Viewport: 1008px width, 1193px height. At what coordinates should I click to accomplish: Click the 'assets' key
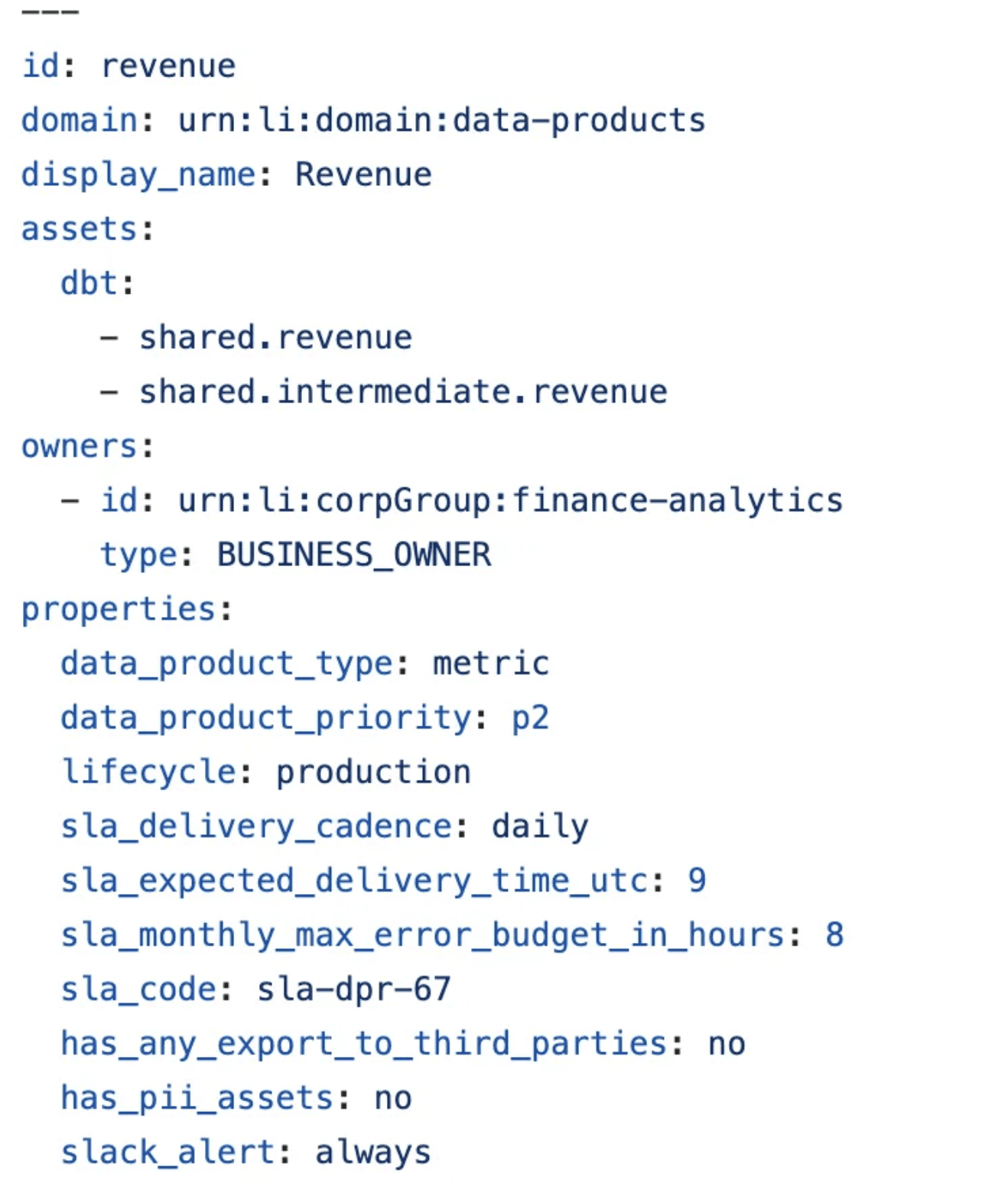click(x=79, y=229)
